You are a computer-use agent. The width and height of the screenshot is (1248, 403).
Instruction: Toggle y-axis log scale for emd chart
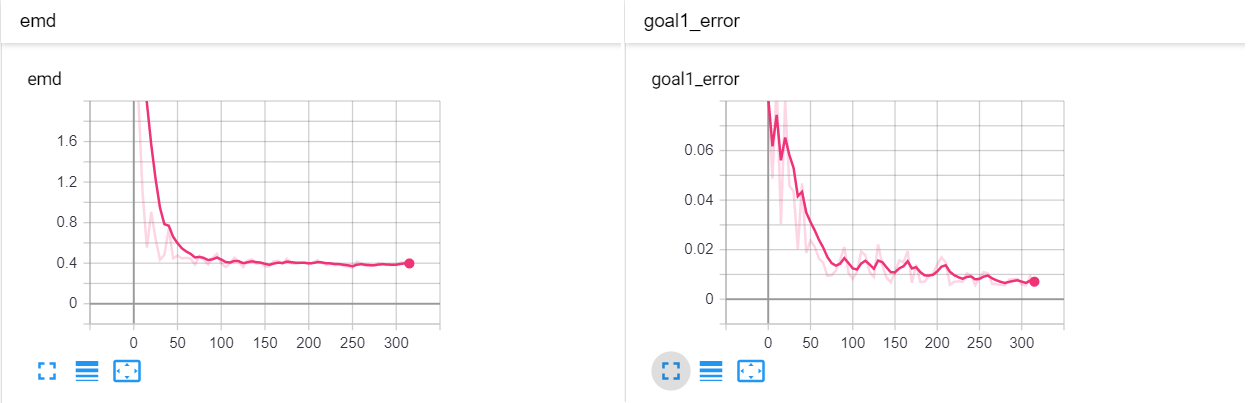click(x=87, y=372)
